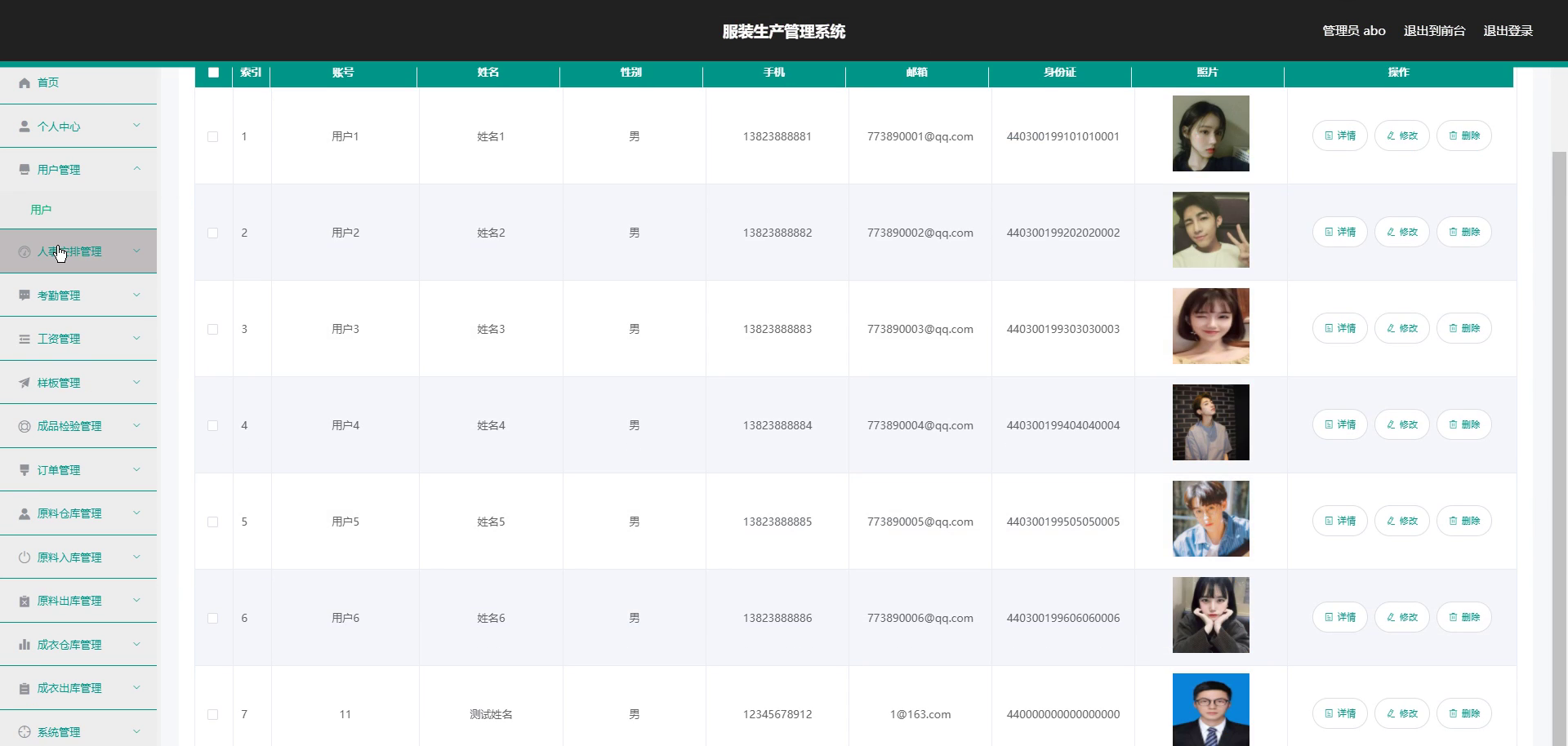Click 删除 button for 用户2

[x=1464, y=232]
